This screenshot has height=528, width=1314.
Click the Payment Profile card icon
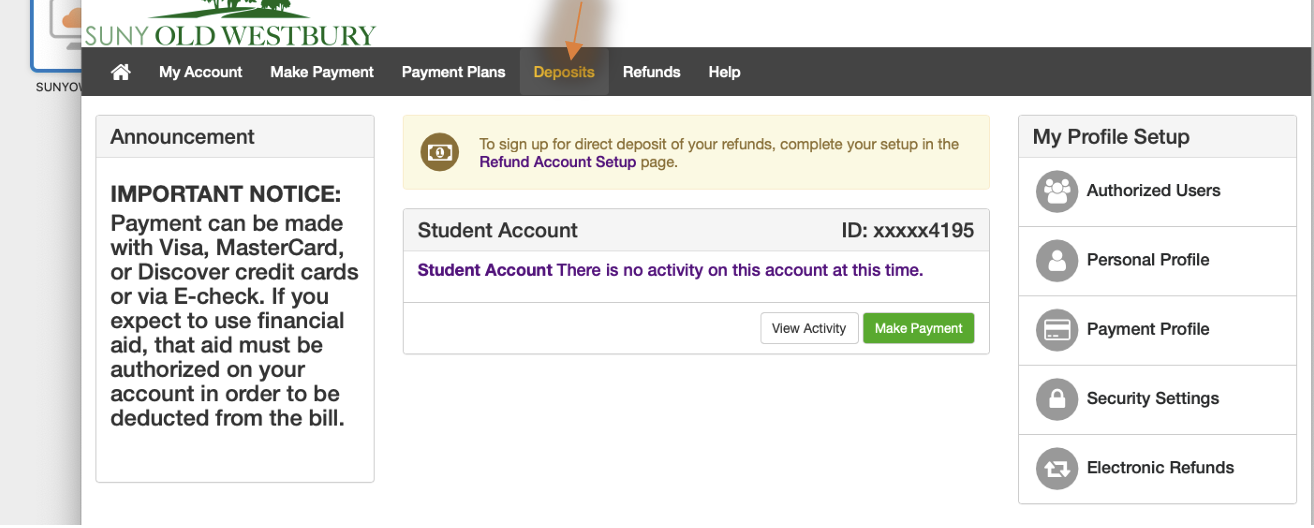click(x=1057, y=330)
